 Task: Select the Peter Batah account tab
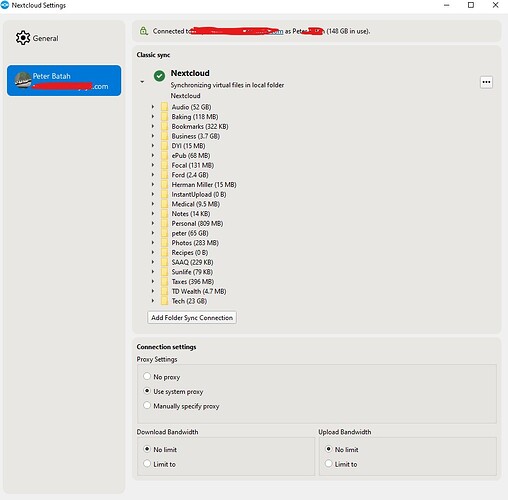(64, 80)
